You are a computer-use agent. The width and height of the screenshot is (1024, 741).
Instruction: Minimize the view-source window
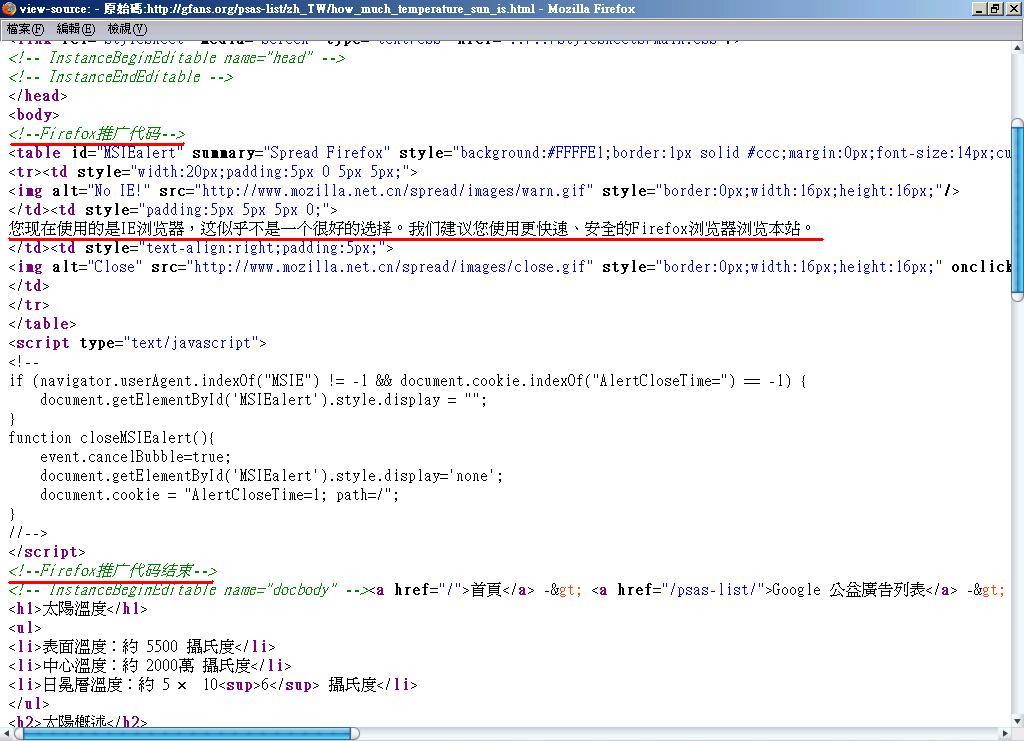point(977,9)
